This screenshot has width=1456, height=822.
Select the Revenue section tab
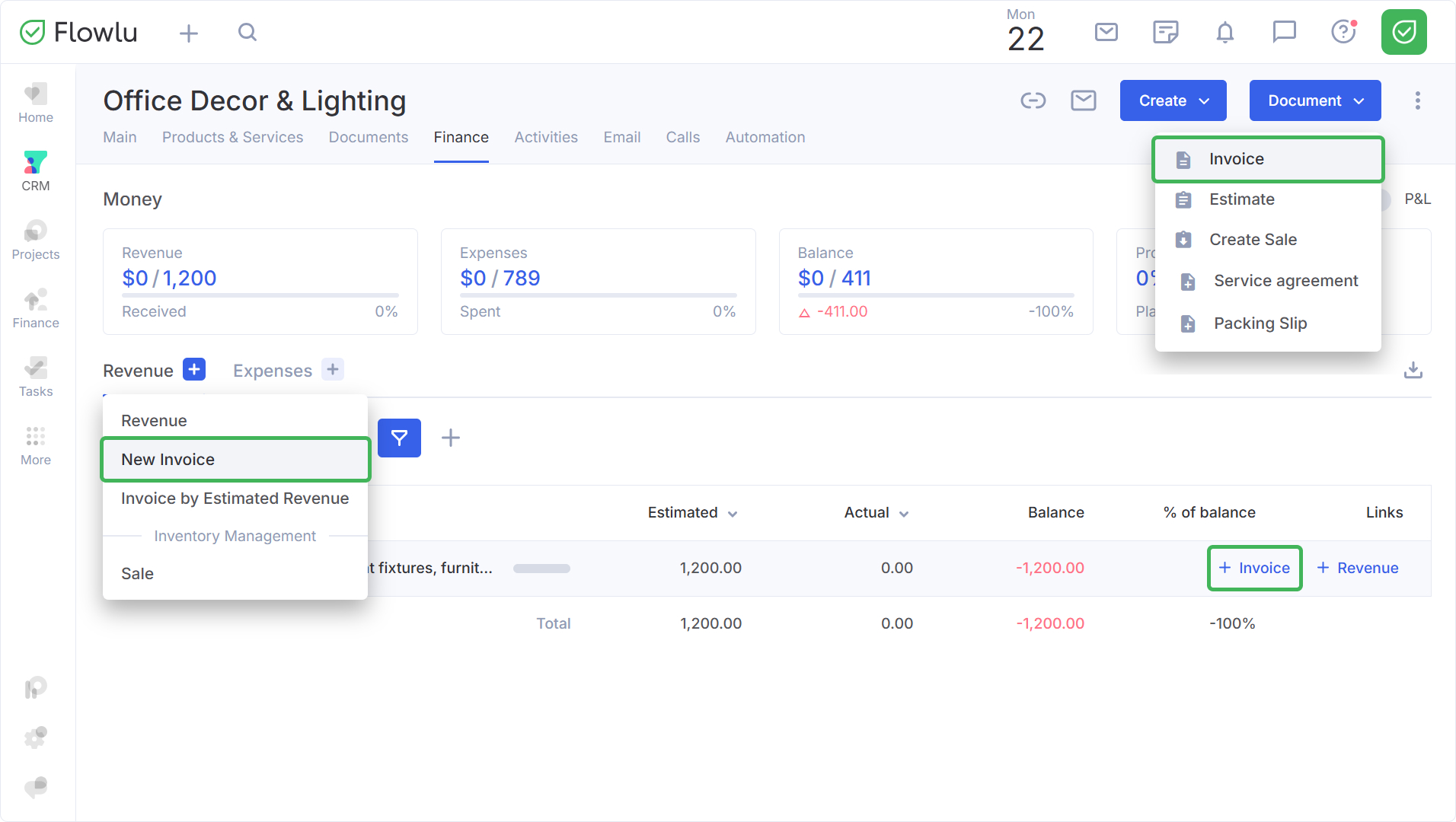tap(138, 371)
